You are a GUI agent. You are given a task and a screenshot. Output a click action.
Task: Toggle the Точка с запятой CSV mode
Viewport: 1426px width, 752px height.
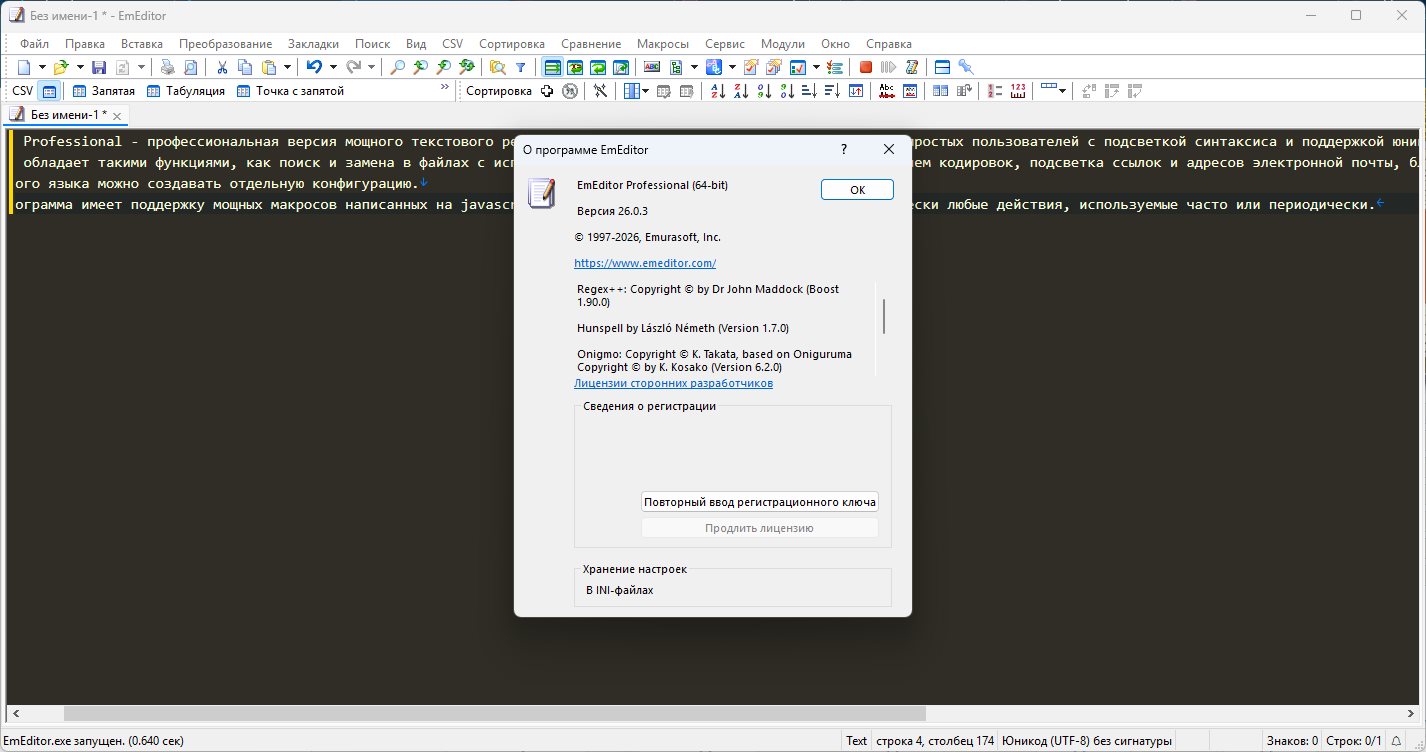tap(290, 91)
